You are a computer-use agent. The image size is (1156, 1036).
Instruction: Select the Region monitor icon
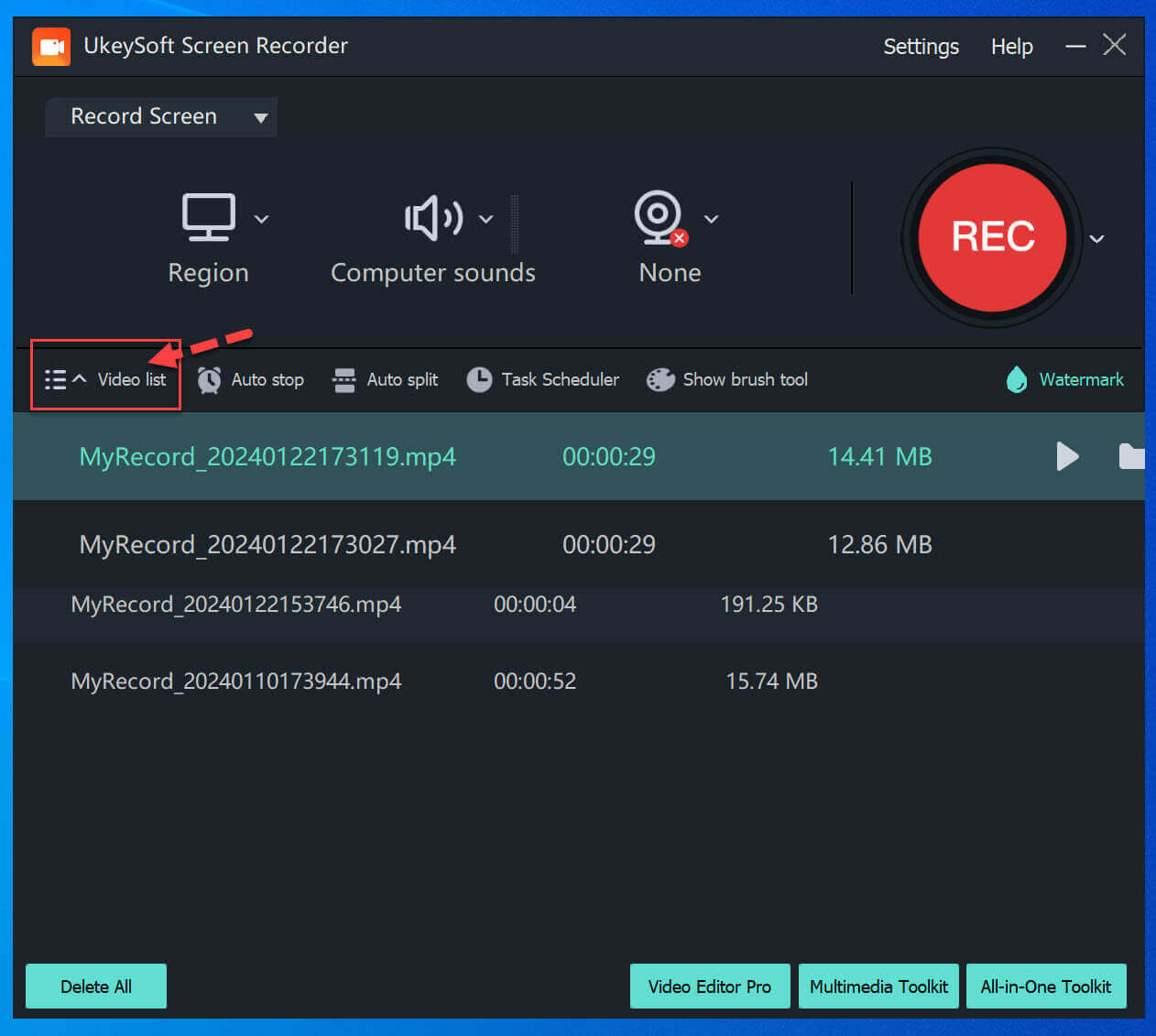209,217
